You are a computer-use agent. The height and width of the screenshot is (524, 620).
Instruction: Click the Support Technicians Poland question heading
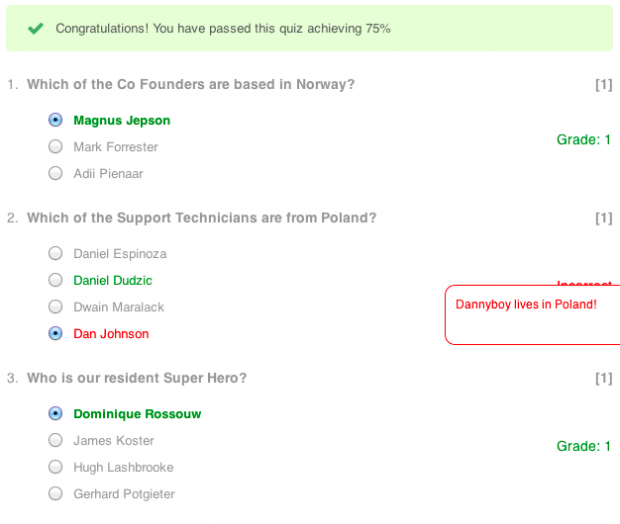[x=202, y=218]
